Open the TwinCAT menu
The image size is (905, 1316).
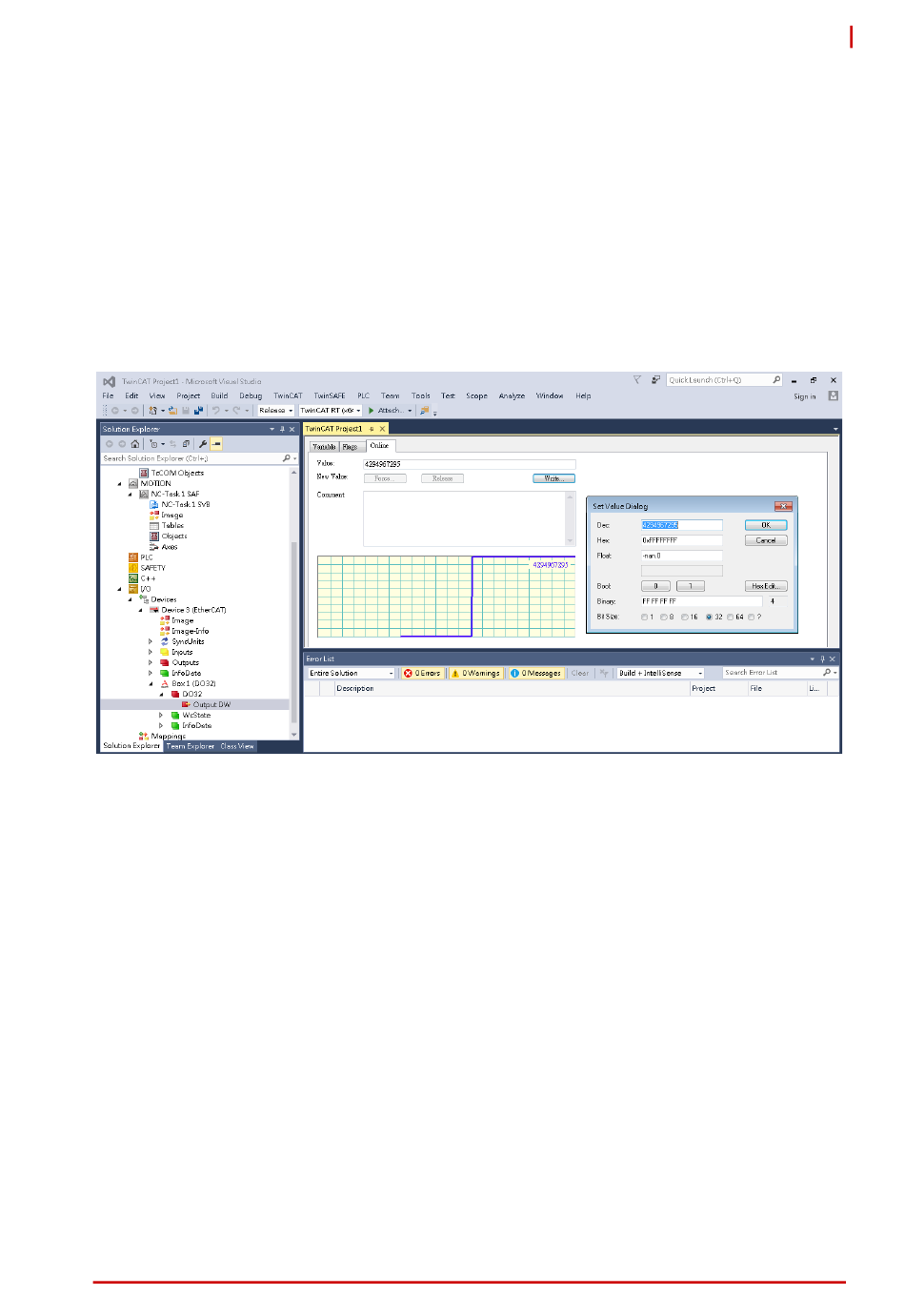[x=288, y=395]
